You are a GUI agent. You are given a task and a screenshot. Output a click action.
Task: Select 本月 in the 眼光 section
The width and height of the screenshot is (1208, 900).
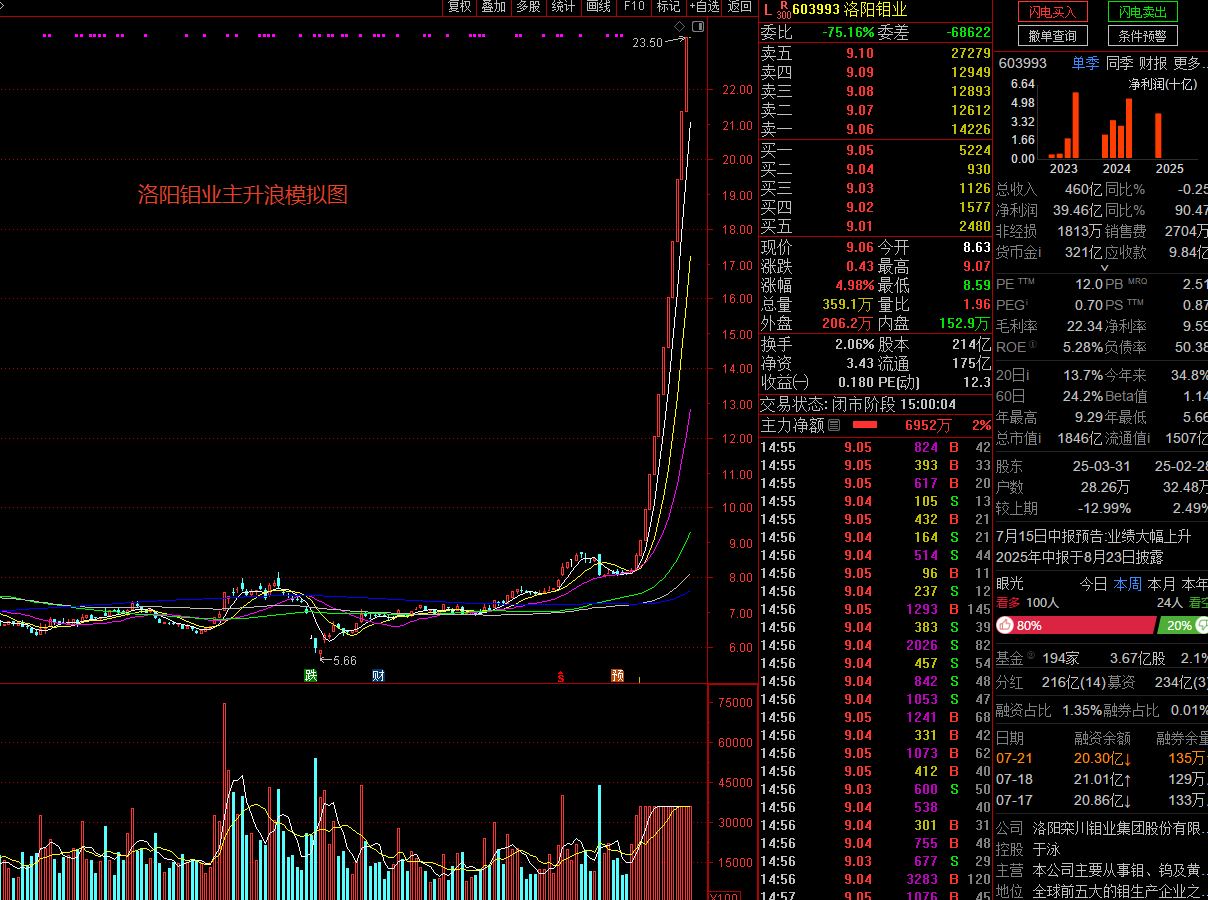1161,584
